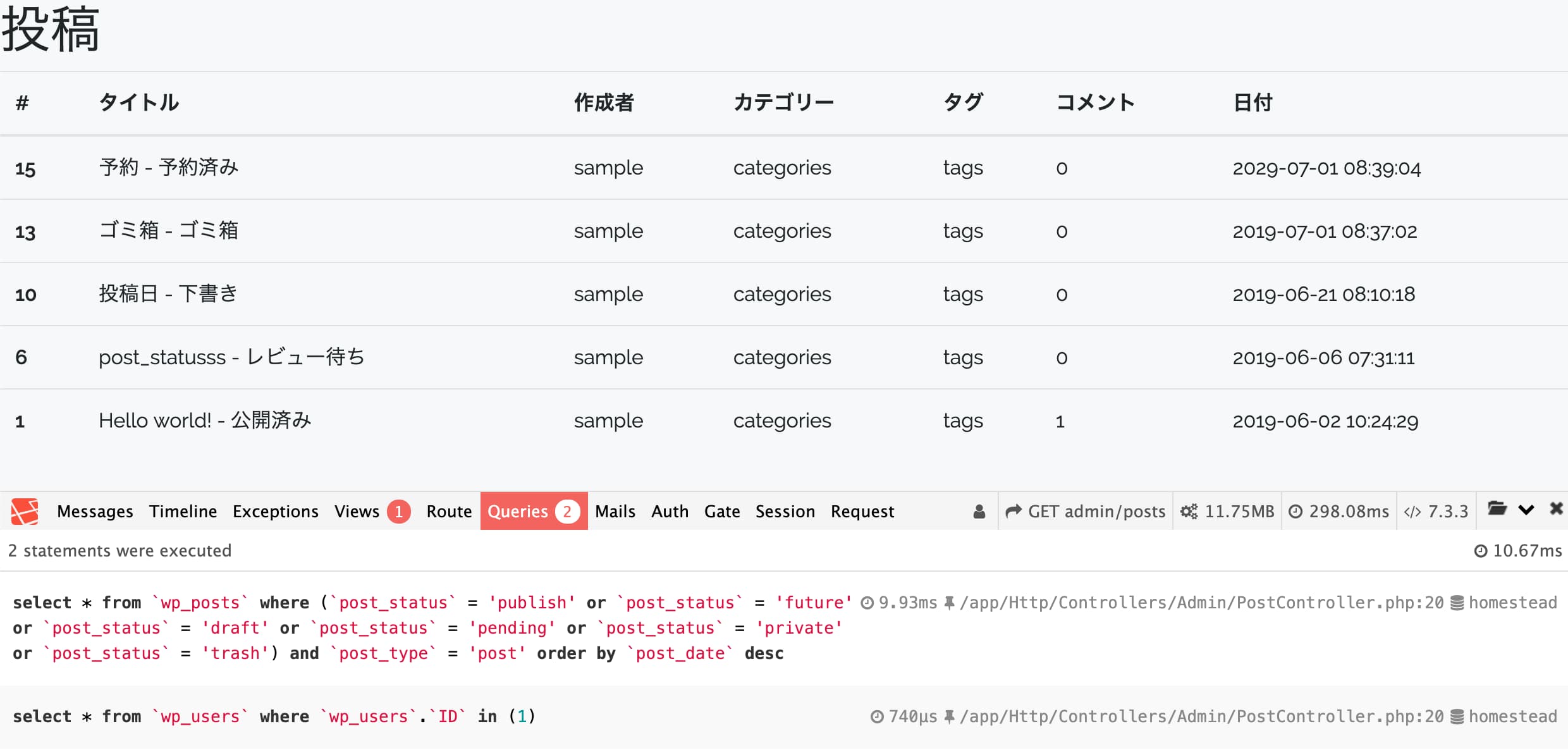This screenshot has width=1568, height=750.
Task: Open the Timeline tab
Action: [183, 511]
